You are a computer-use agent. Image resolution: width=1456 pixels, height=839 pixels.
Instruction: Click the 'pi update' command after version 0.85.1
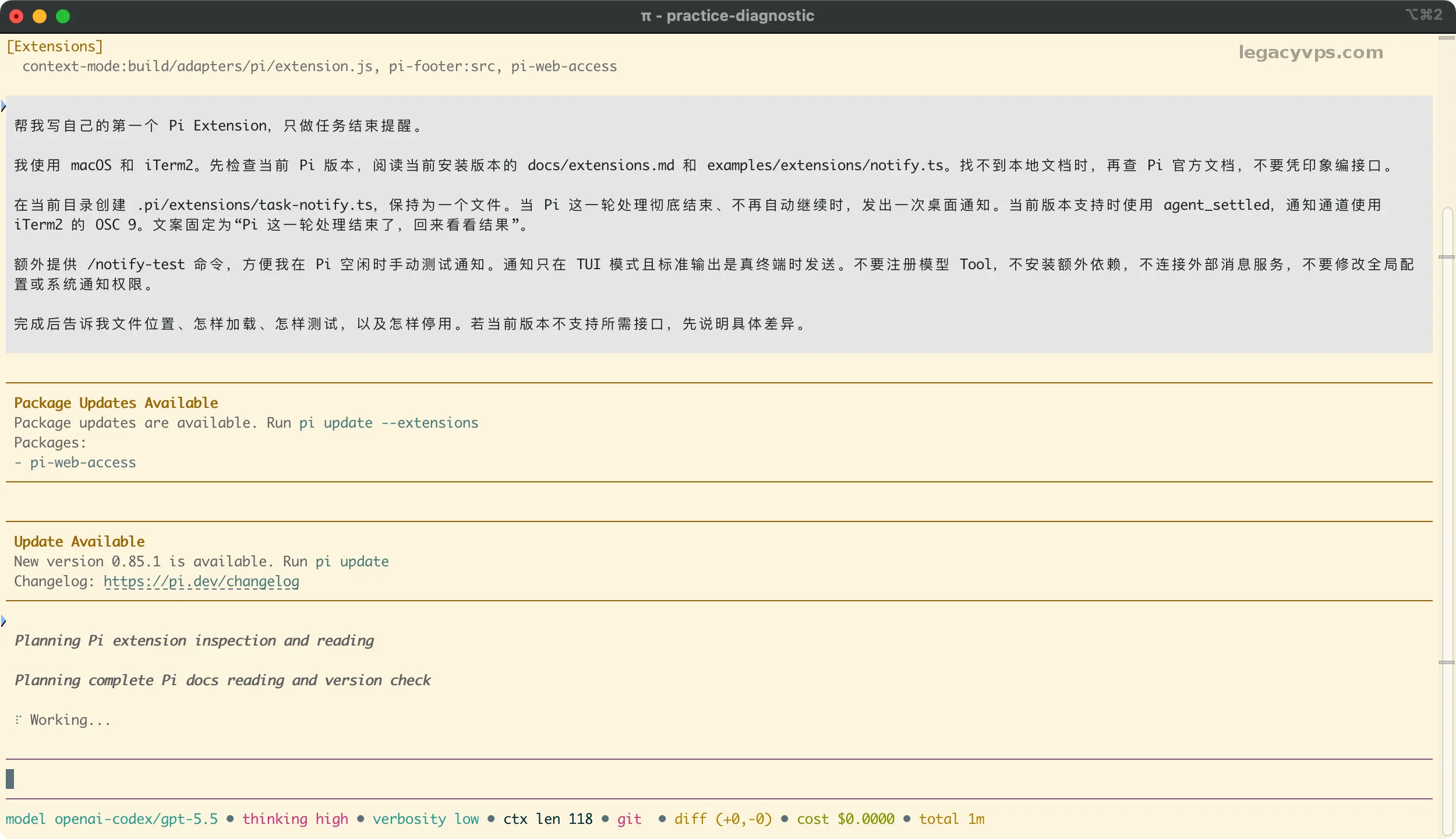(352, 562)
